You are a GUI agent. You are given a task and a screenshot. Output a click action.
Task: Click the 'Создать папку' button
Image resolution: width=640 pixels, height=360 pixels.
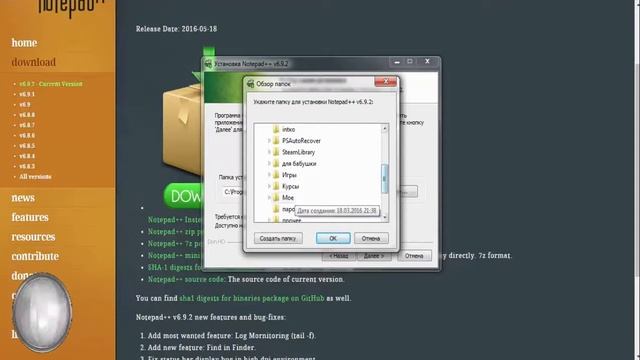pyautogui.click(x=278, y=238)
